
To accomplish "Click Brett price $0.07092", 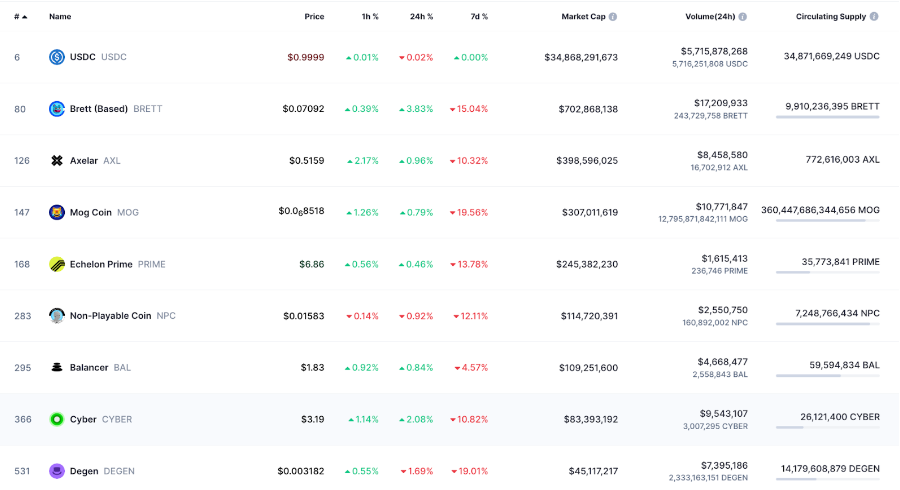I will pos(303,108).
